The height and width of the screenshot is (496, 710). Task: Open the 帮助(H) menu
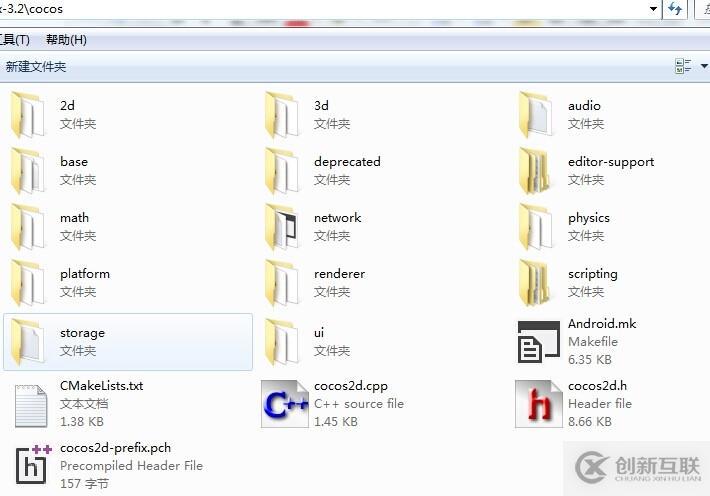point(66,40)
